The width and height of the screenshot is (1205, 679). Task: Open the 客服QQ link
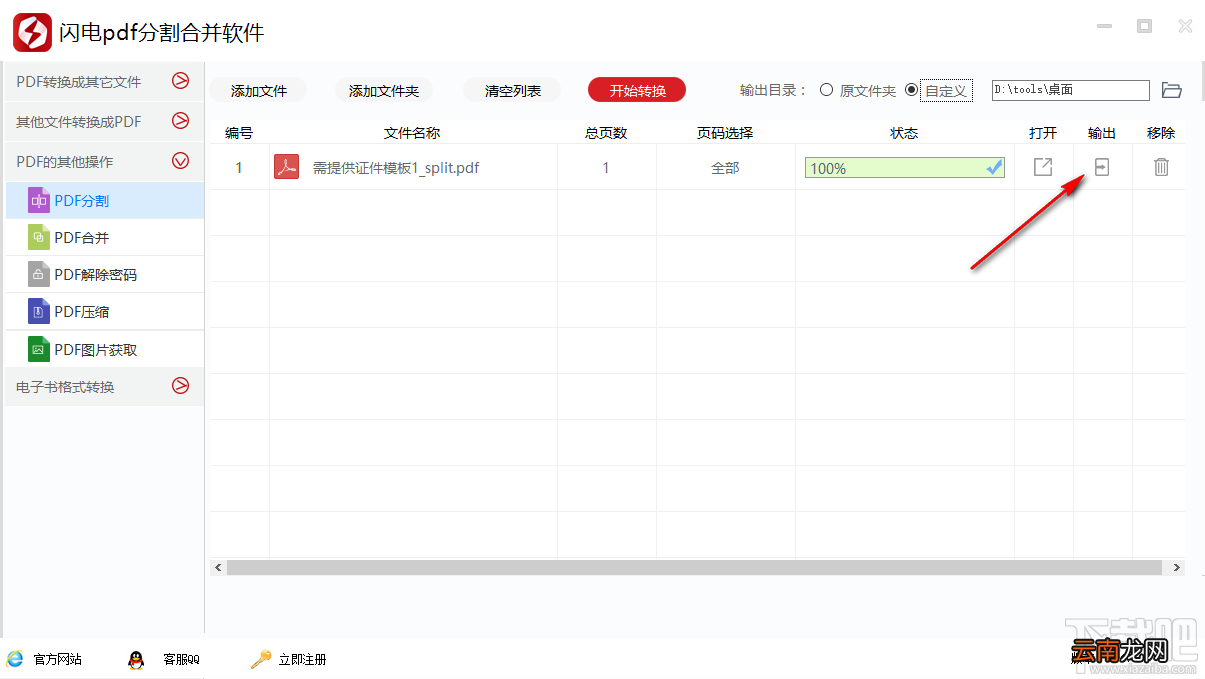(182, 659)
